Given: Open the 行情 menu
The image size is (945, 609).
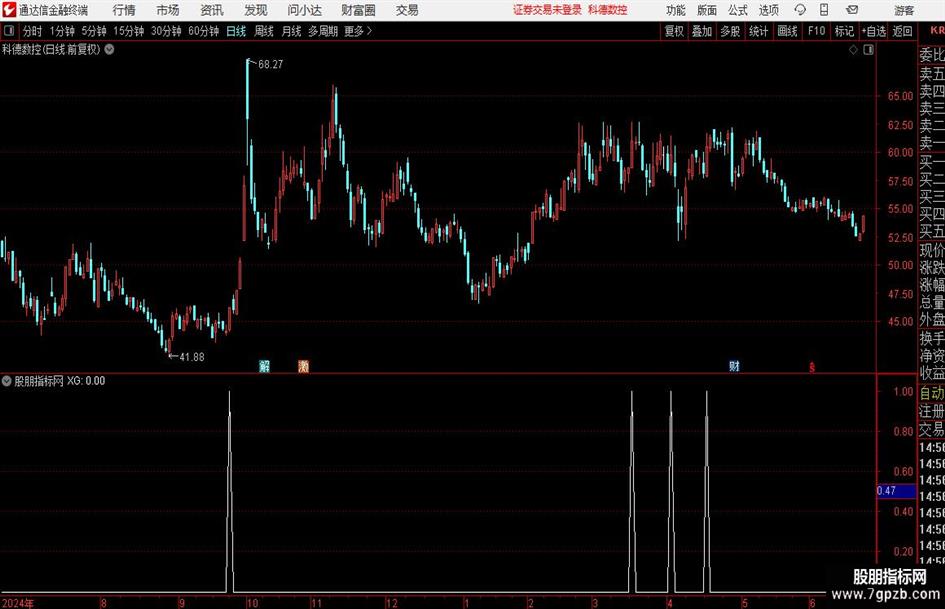Looking at the screenshot, I should click(124, 10).
